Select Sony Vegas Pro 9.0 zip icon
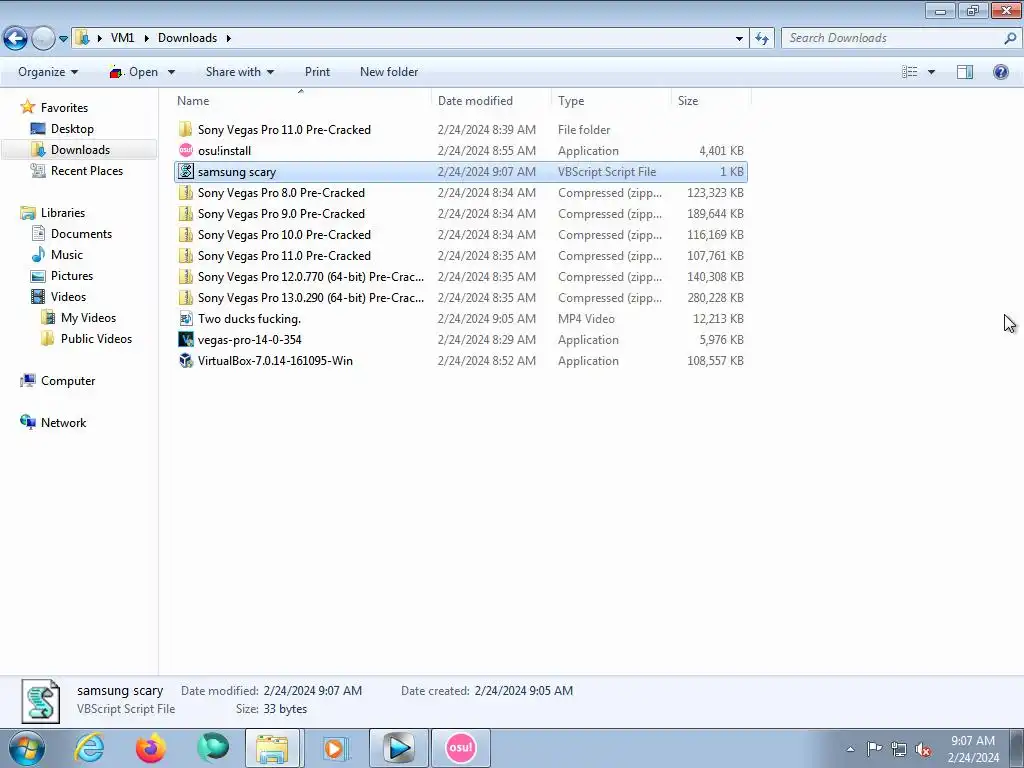 [186, 214]
